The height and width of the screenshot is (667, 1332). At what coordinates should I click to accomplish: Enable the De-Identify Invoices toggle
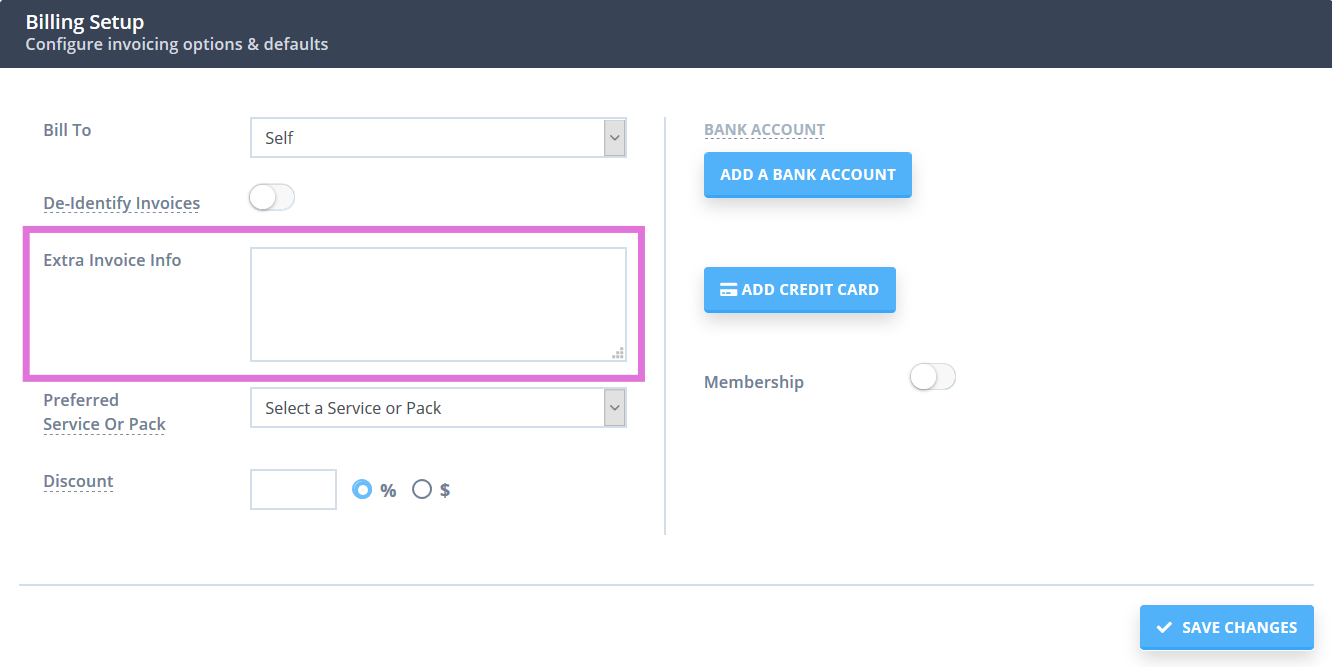pos(271,197)
